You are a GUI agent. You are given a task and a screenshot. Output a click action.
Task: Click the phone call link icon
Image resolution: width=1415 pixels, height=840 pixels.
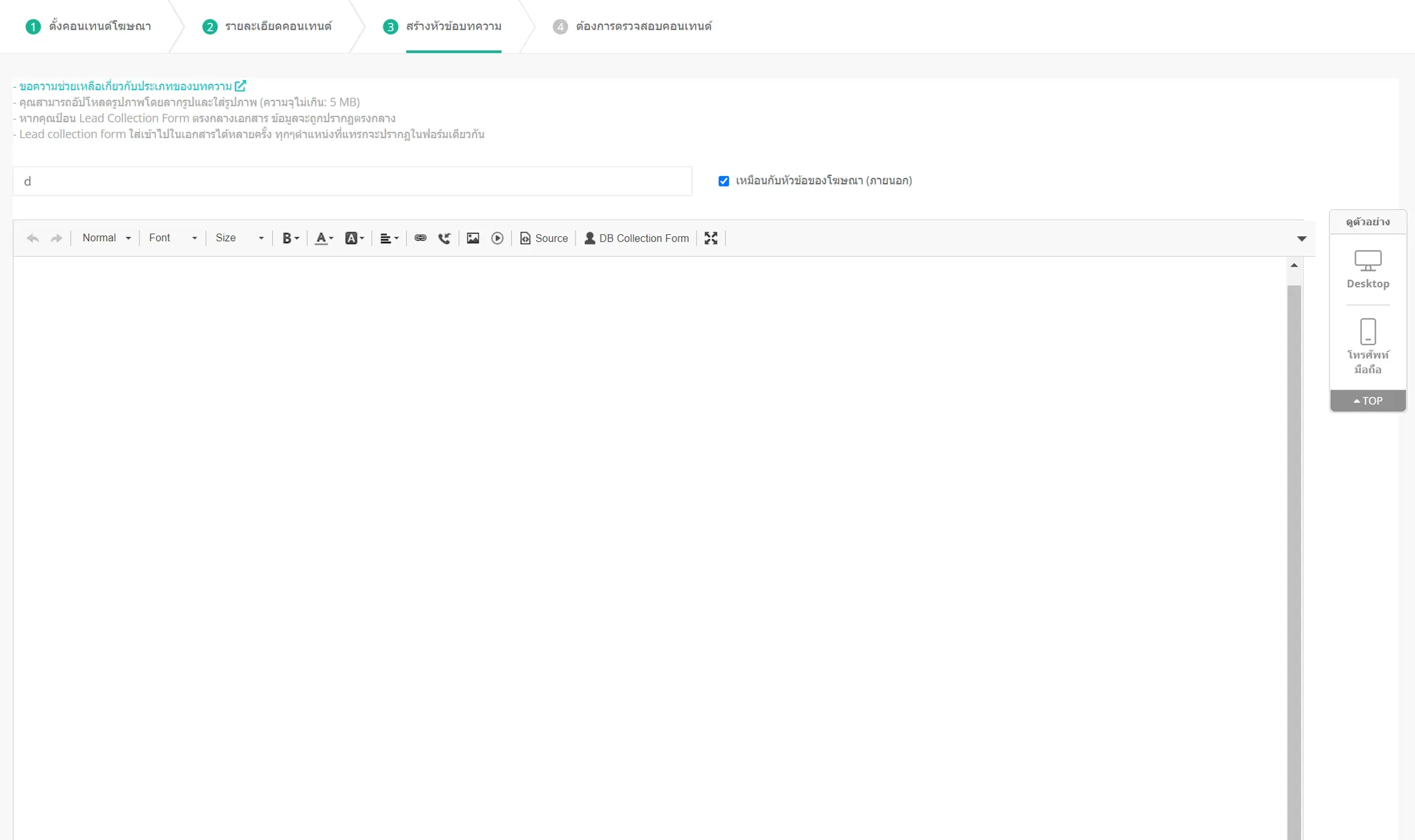pyautogui.click(x=444, y=238)
